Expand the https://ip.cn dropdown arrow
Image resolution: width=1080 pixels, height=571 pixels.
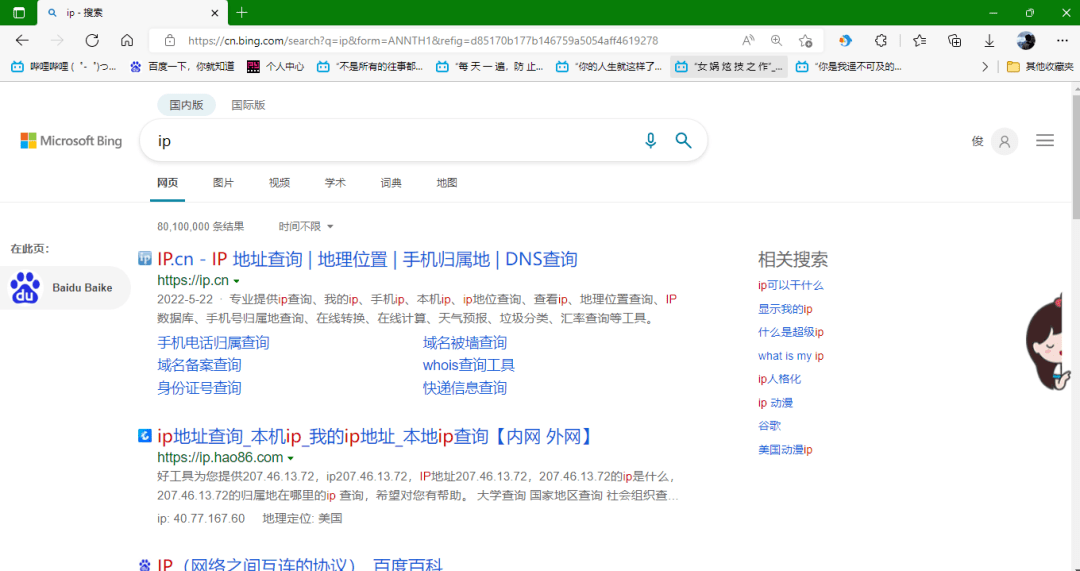(236, 281)
